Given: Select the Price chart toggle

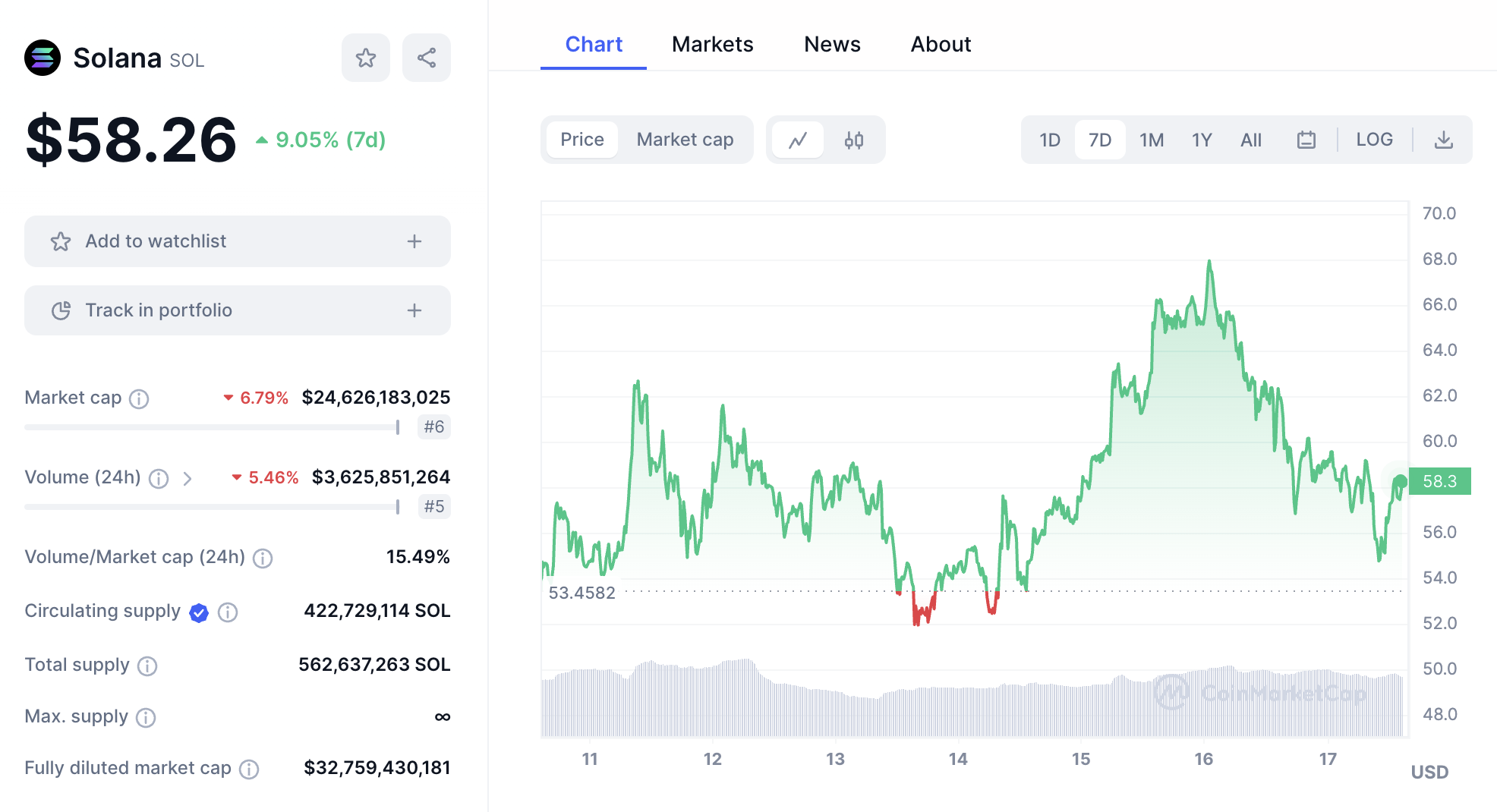Looking at the screenshot, I should tap(582, 140).
